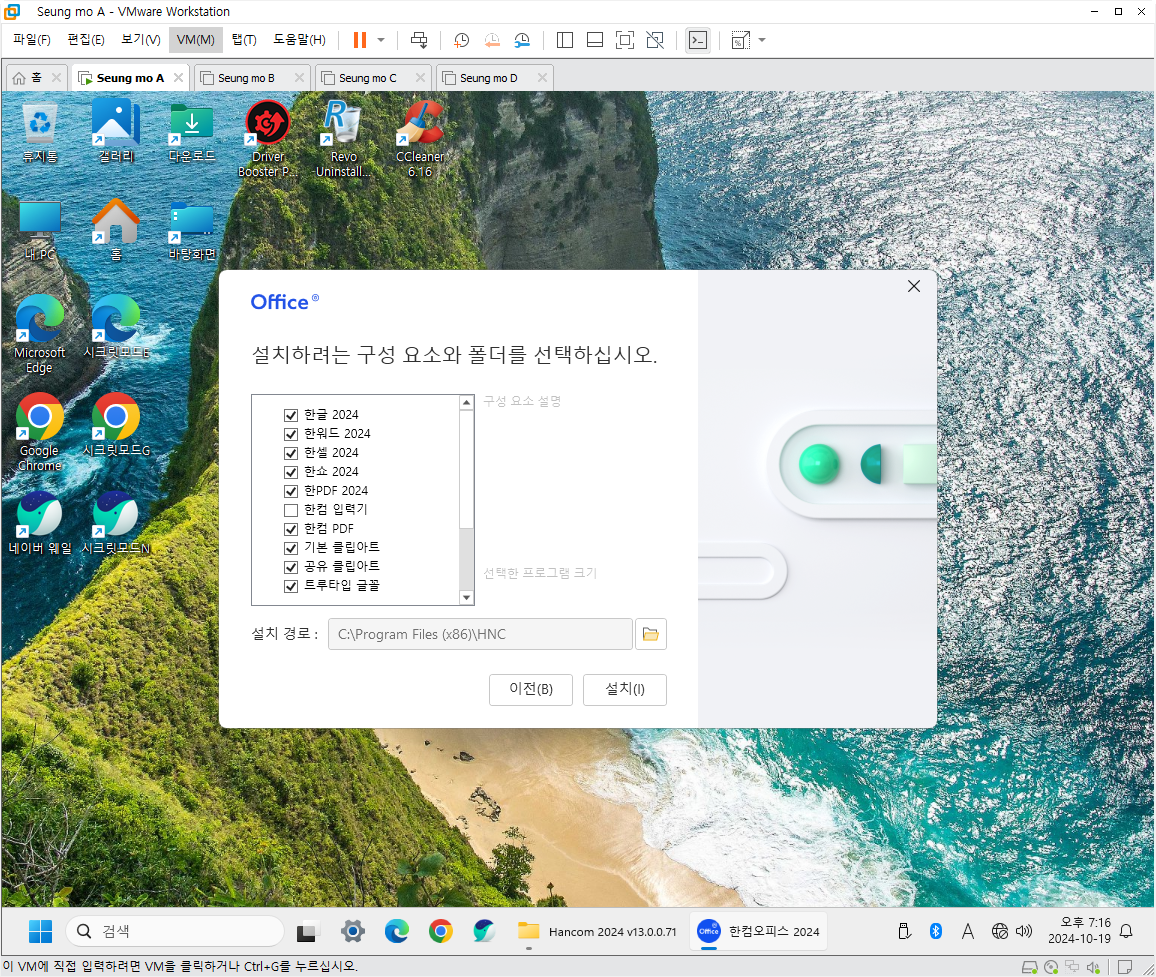Viewport: 1156px width, 977px height.
Task: Browse install folder with folder icon button
Action: pos(650,634)
